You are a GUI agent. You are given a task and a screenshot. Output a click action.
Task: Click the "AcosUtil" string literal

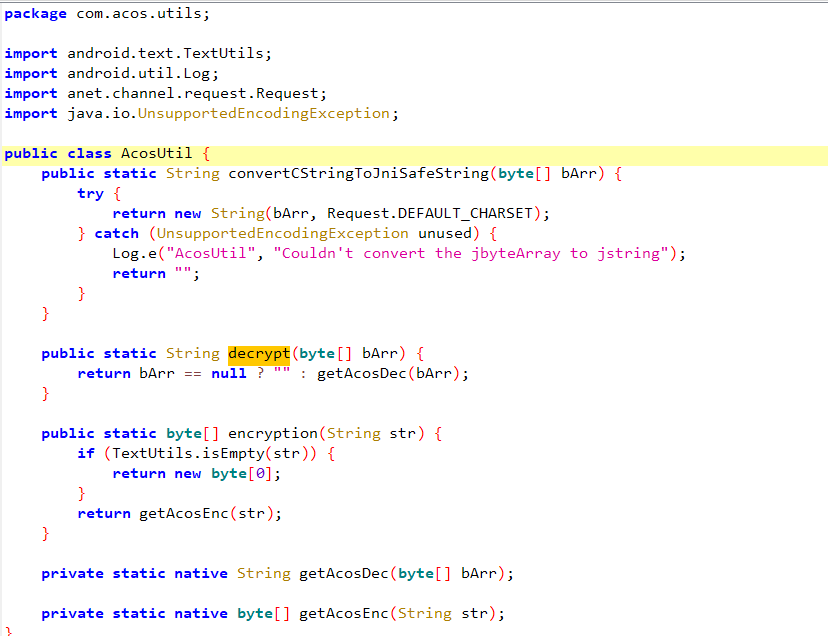tap(214, 253)
